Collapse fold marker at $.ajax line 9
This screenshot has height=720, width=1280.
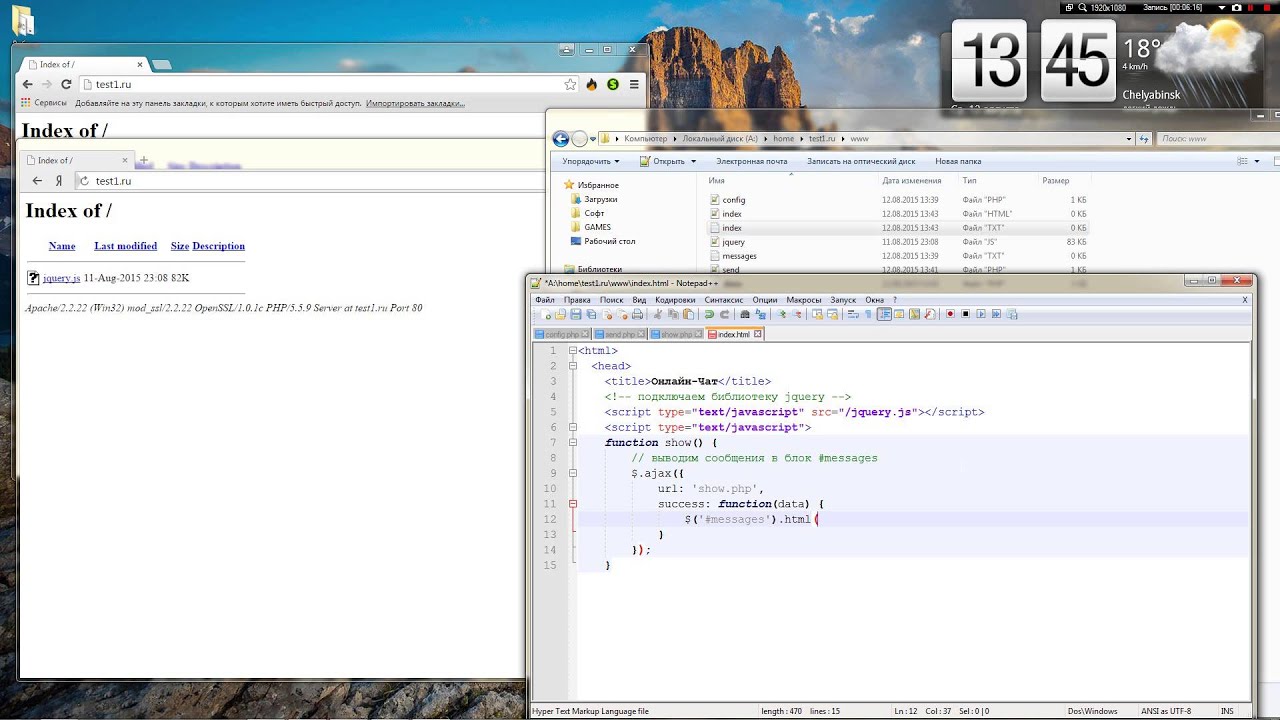(572, 473)
